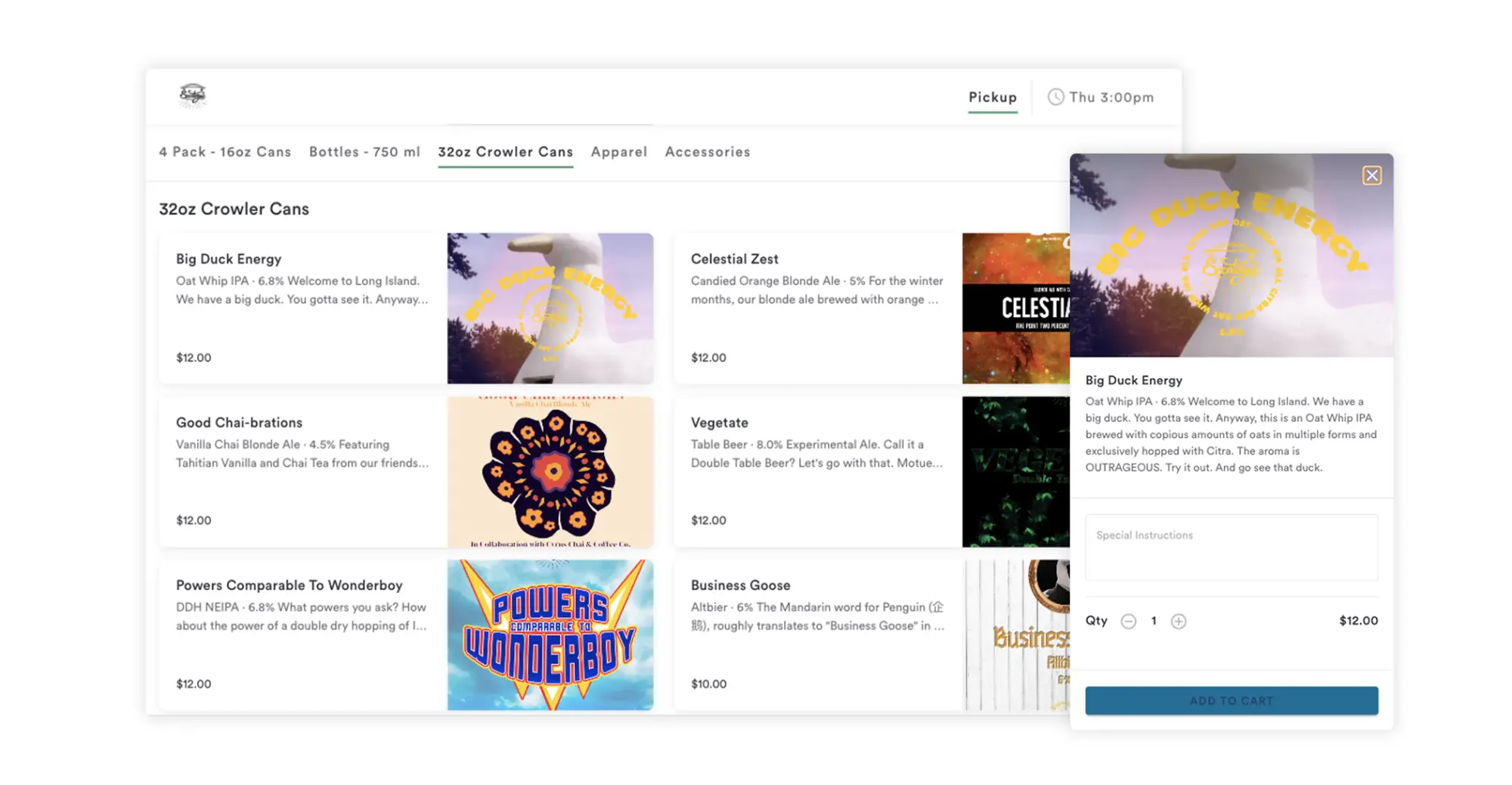This screenshot has height=785, width=1512.
Task: Select the Business Goose Altbier card
Action: tap(871, 635)
